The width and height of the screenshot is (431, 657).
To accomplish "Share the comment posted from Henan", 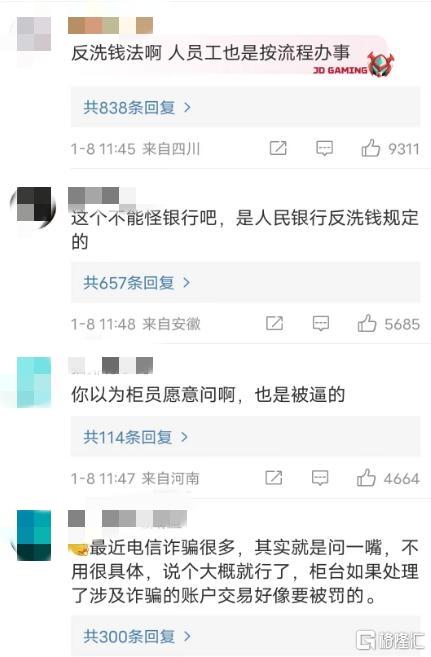I will [274, 477].
